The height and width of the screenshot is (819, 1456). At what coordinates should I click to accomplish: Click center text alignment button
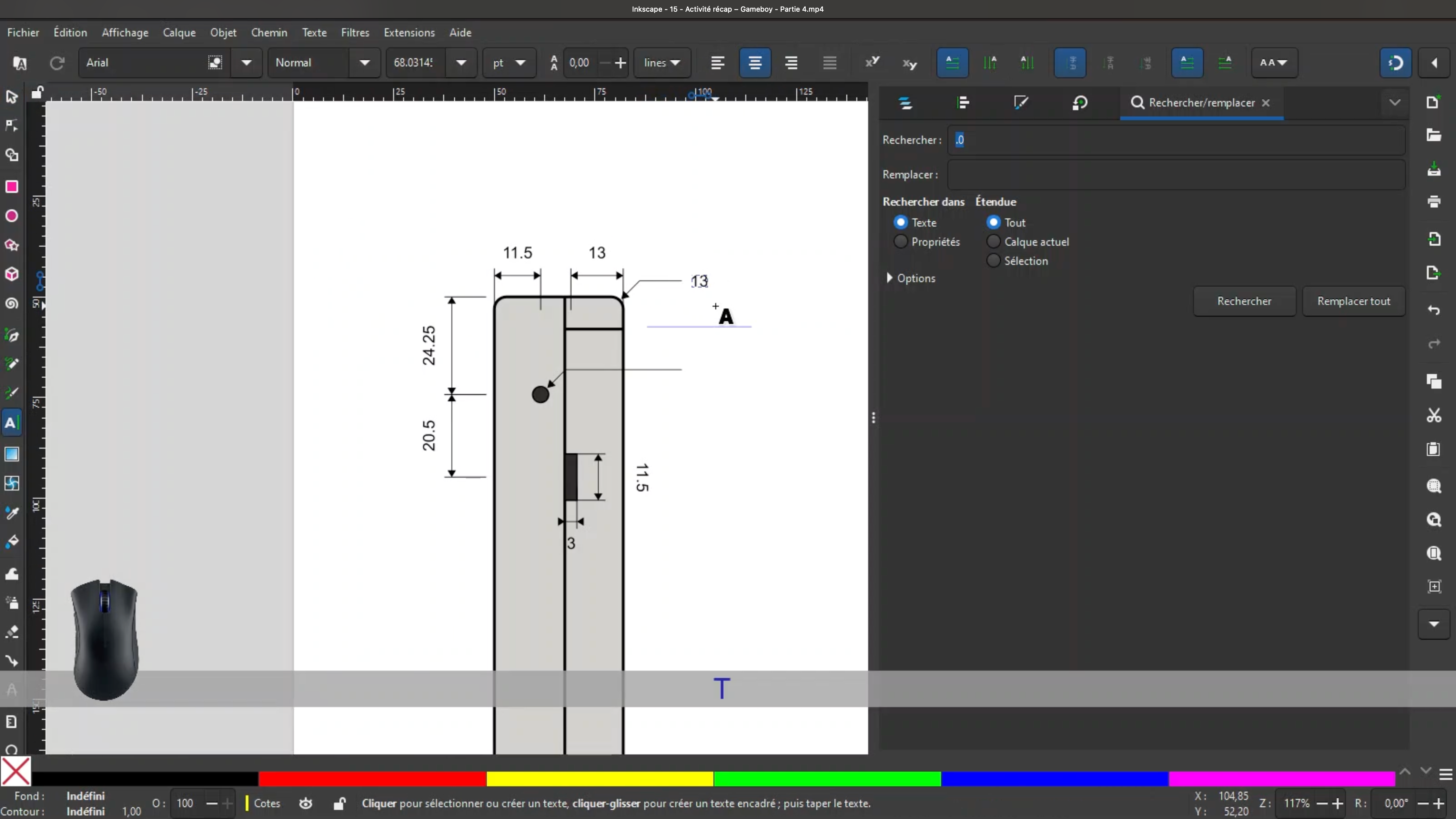(x=755, y=63)
